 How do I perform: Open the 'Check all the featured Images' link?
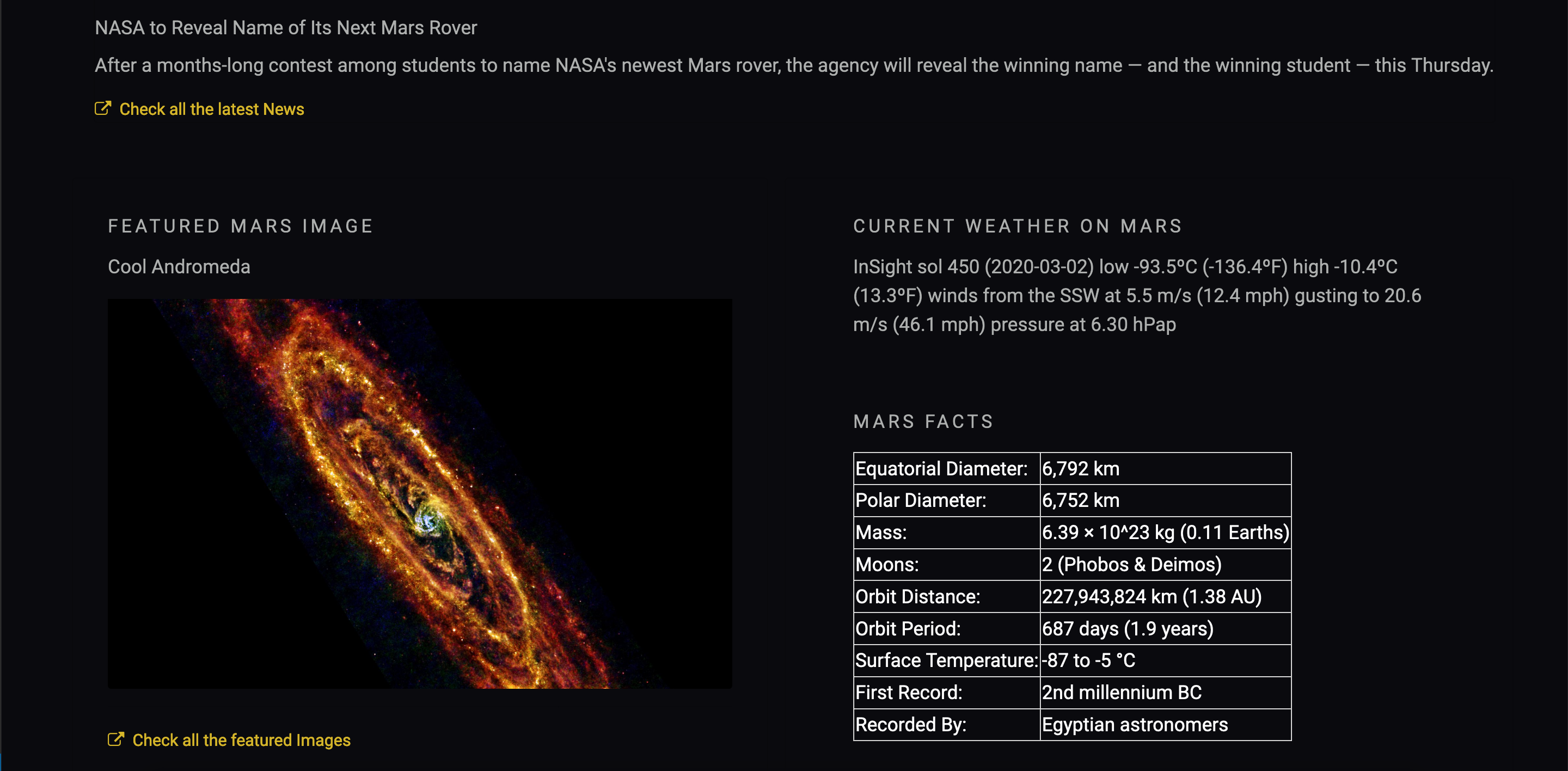click(241, 740)
